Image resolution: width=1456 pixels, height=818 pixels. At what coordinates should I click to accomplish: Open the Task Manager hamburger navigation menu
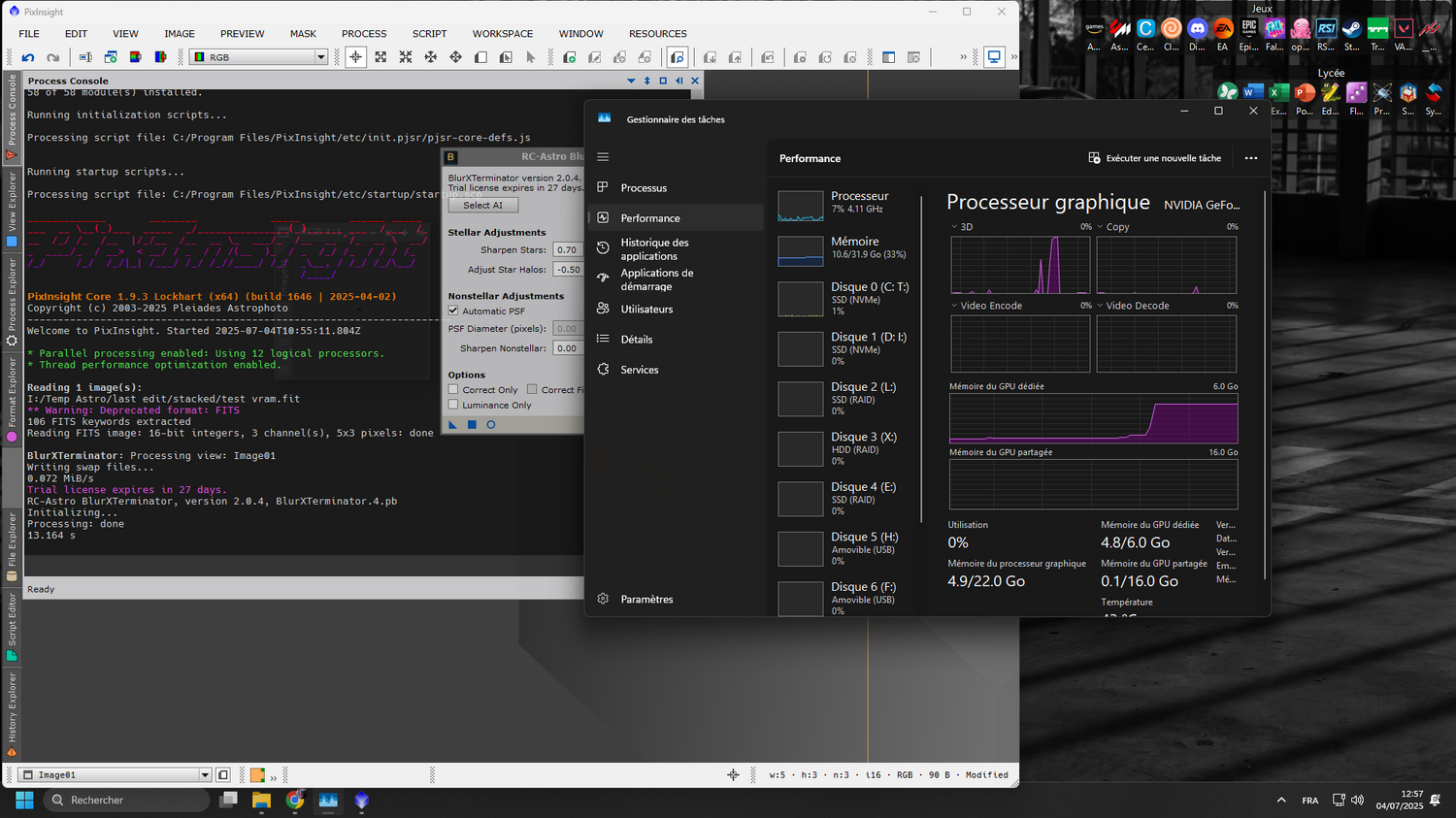tap(603, 157)
